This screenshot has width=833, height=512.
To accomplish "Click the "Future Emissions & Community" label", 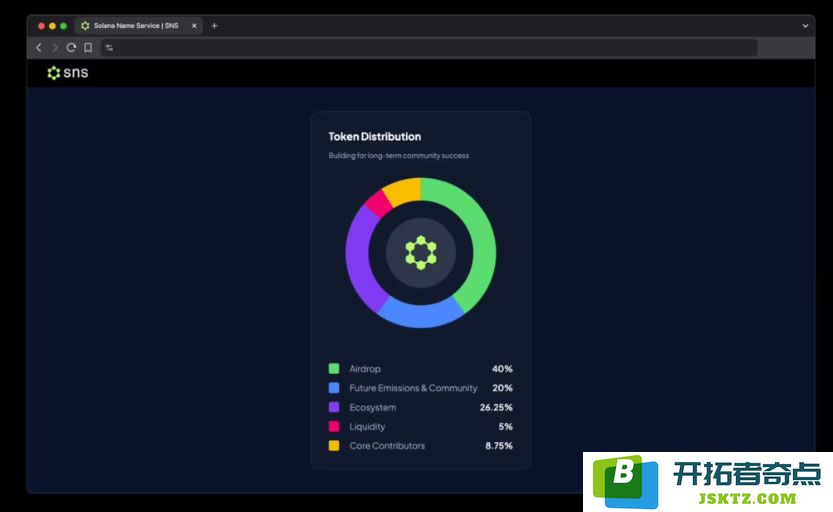I will click(x=413, y=388).
